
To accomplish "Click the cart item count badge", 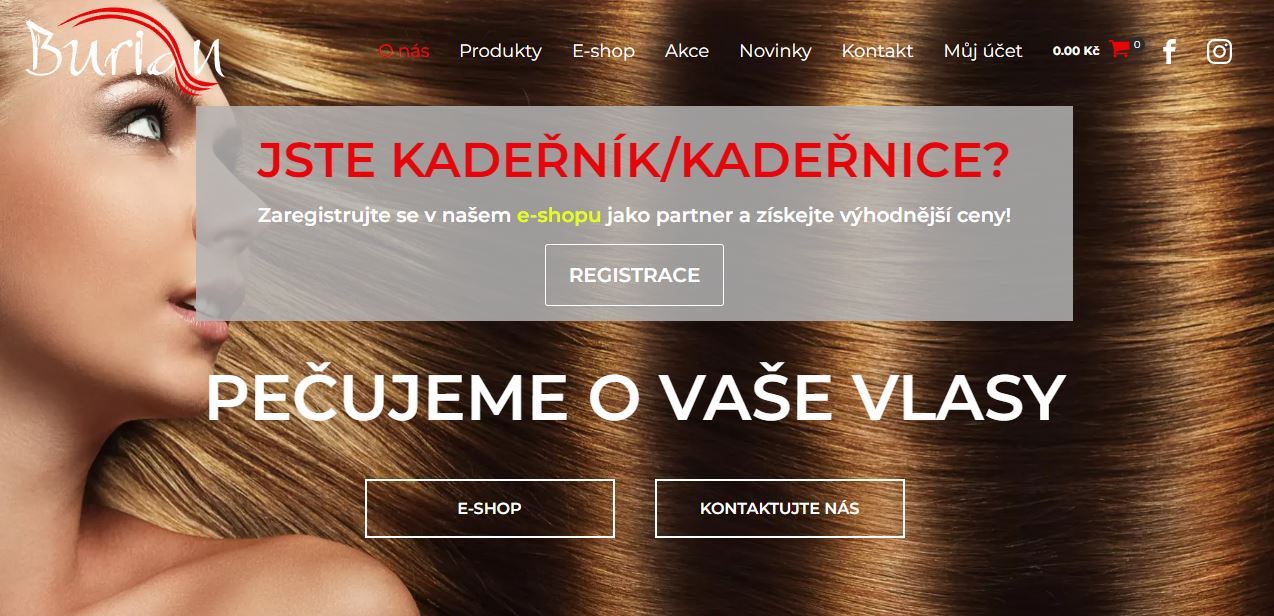I will point(1137,44).
